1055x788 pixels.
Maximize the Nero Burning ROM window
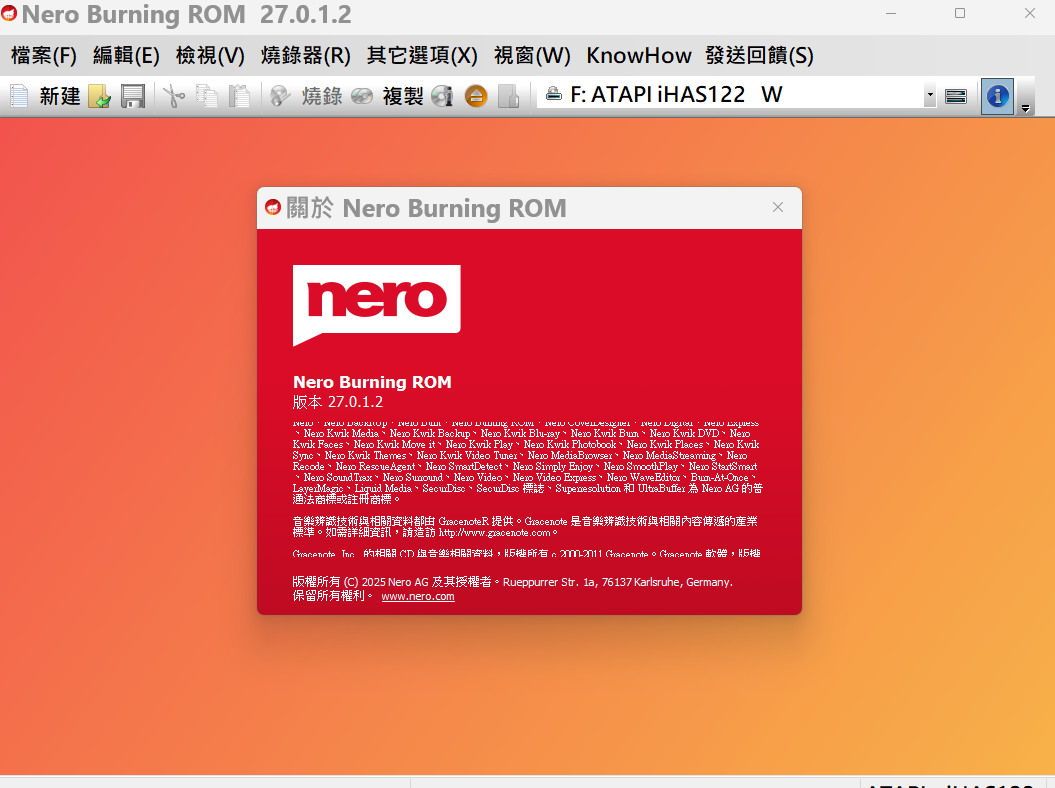click(960, 13)
